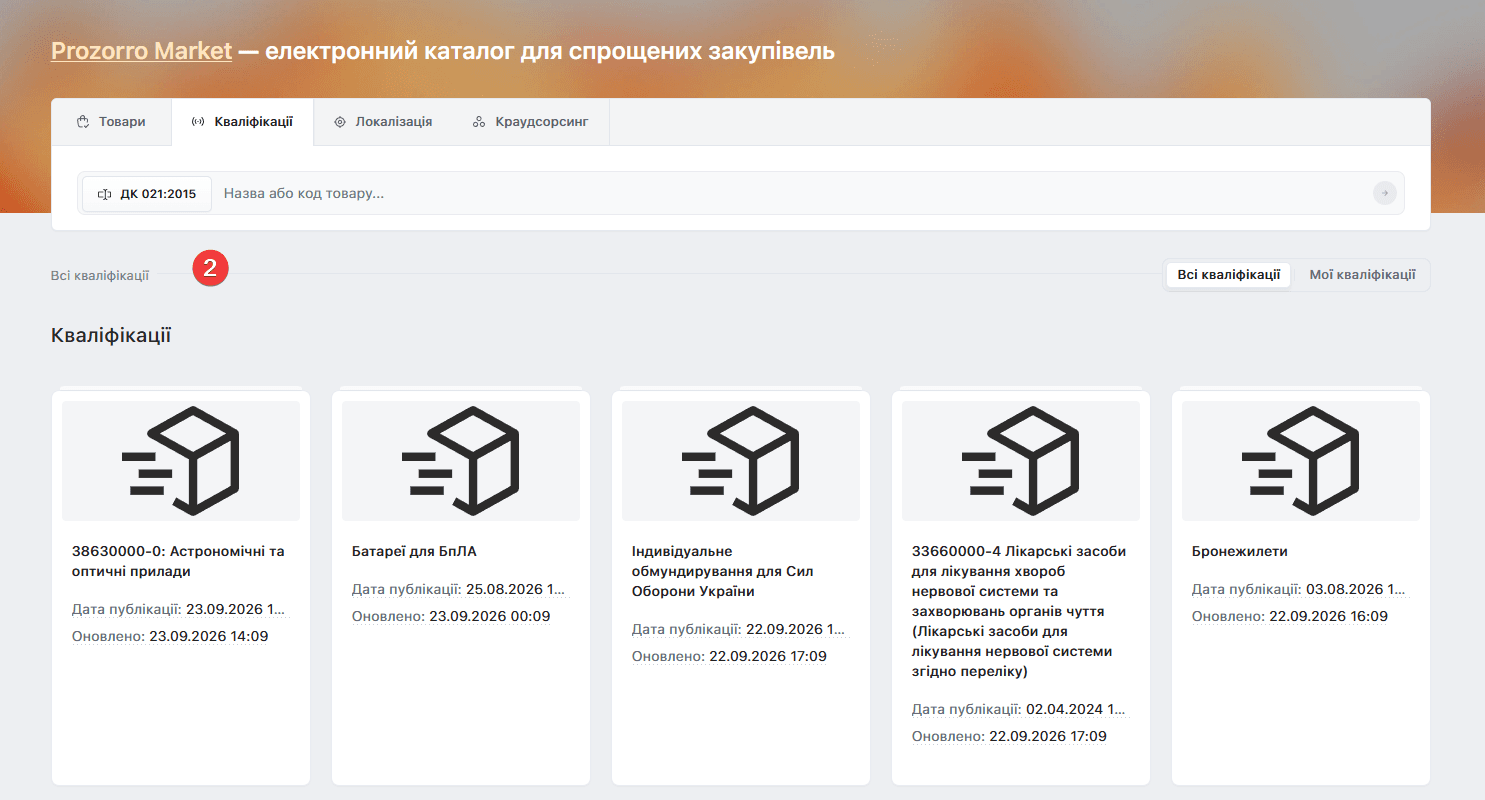Click the Кваліфікації section heading
This screenshot has width=1485, height=800.
pos(111,335)
